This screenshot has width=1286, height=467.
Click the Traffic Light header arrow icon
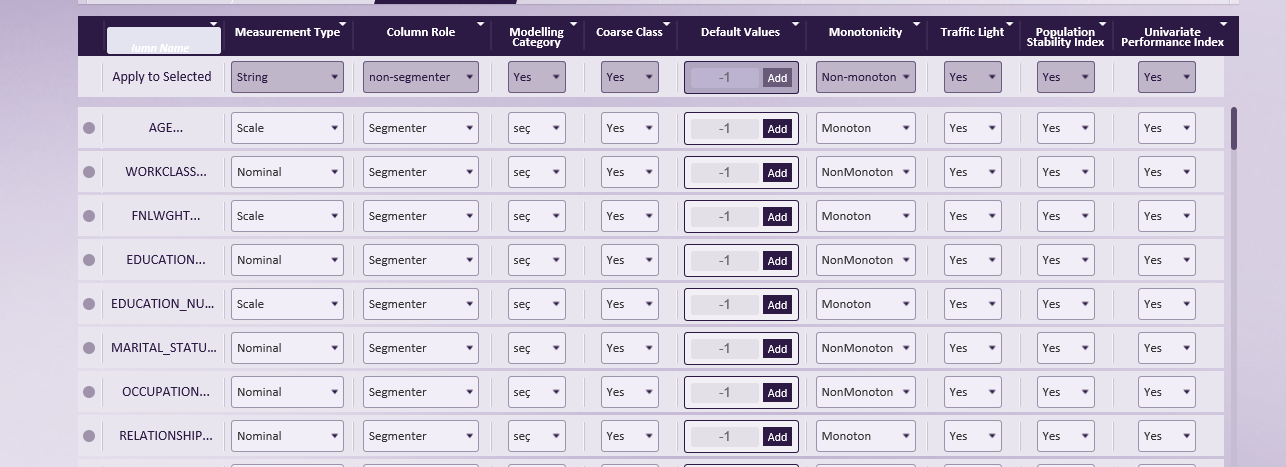(1009, 24)
